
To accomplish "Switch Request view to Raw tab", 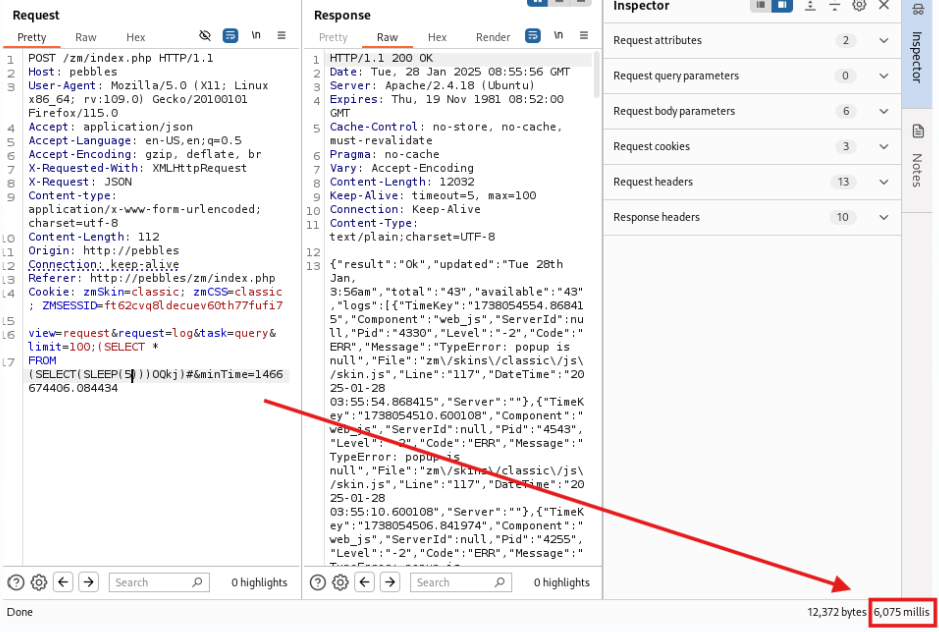I will (86, 37).
